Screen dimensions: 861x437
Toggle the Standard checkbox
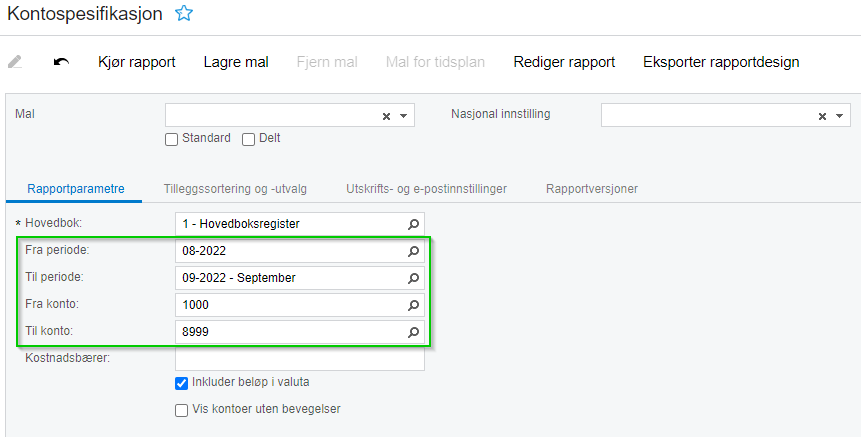coord(171,139)
